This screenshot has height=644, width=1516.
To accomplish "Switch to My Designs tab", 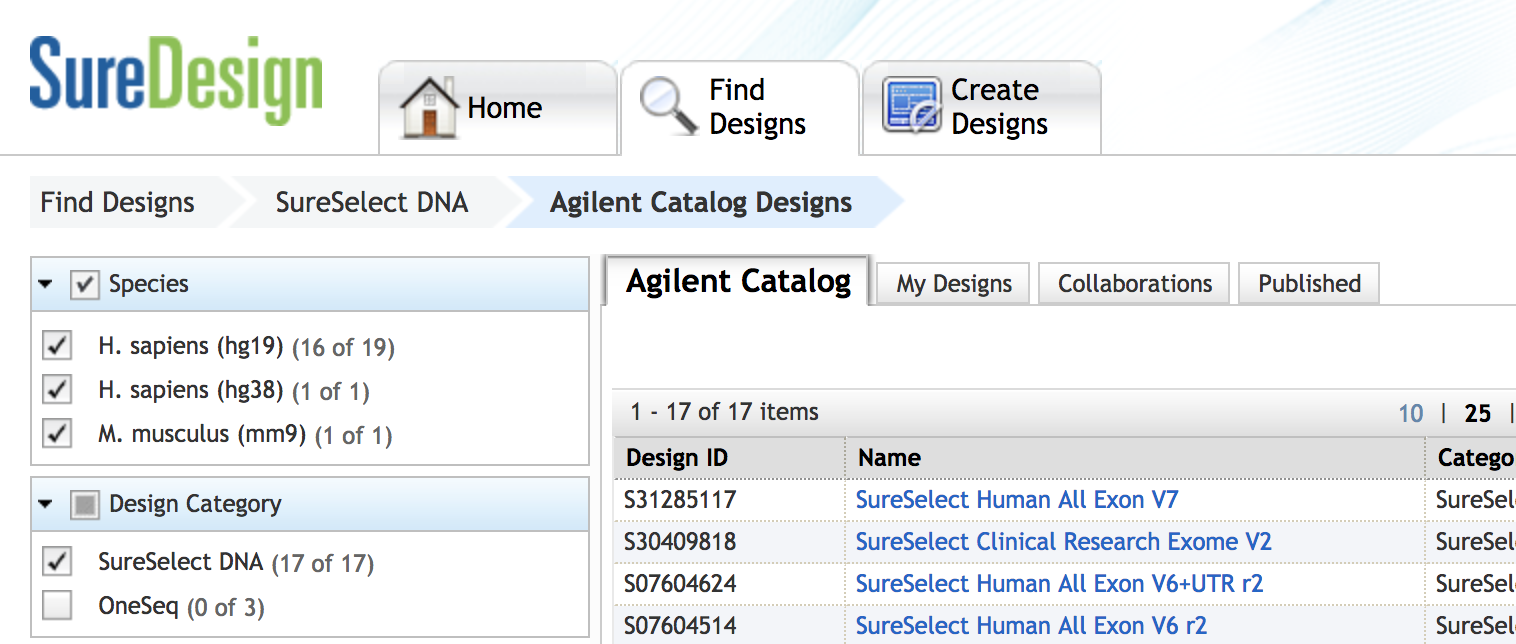I will point(954,284).
